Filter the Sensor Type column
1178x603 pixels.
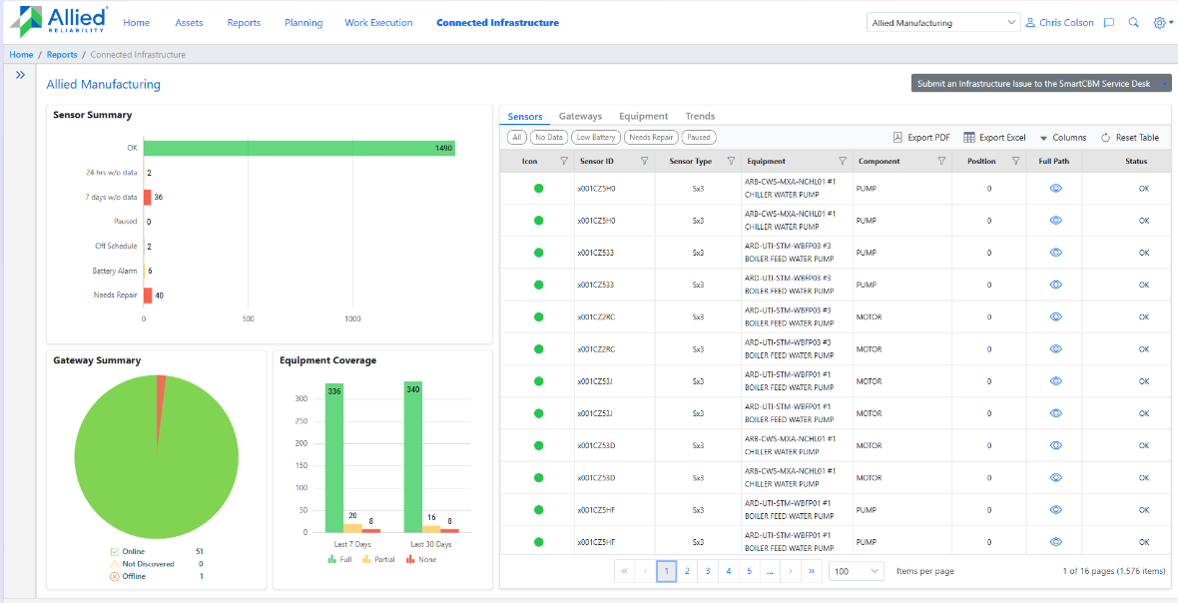point(731,161)
